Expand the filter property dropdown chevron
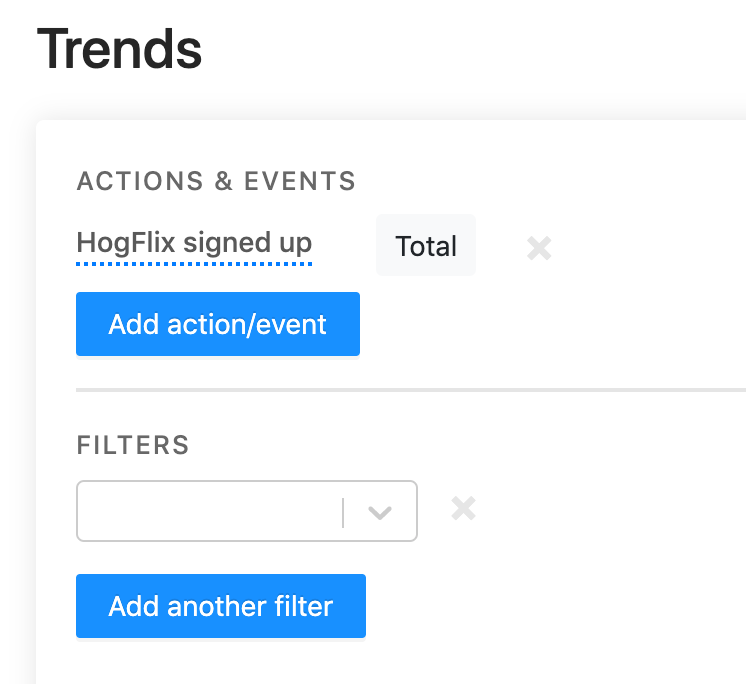 (379, 512)
